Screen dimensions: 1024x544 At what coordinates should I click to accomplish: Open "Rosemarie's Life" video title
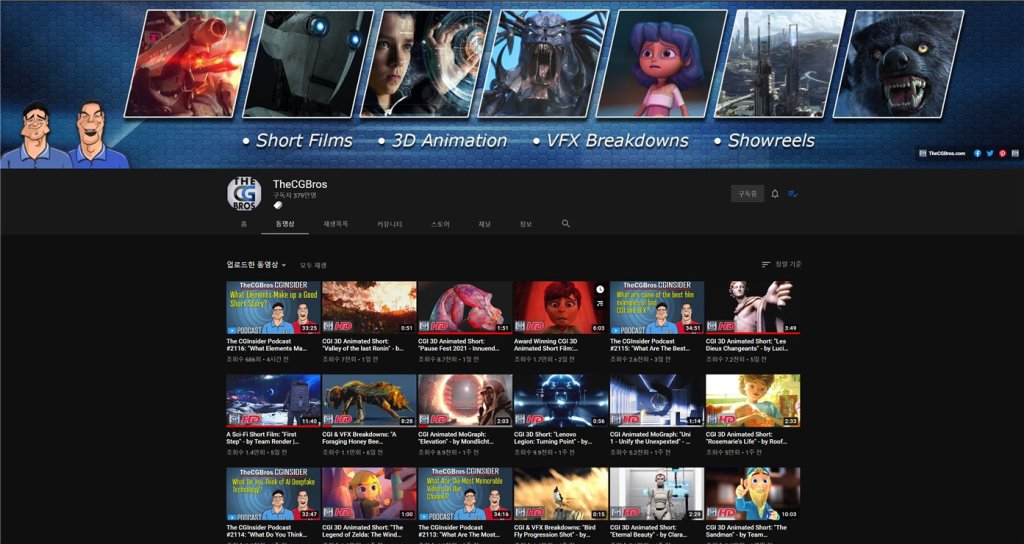click(747, 438)
